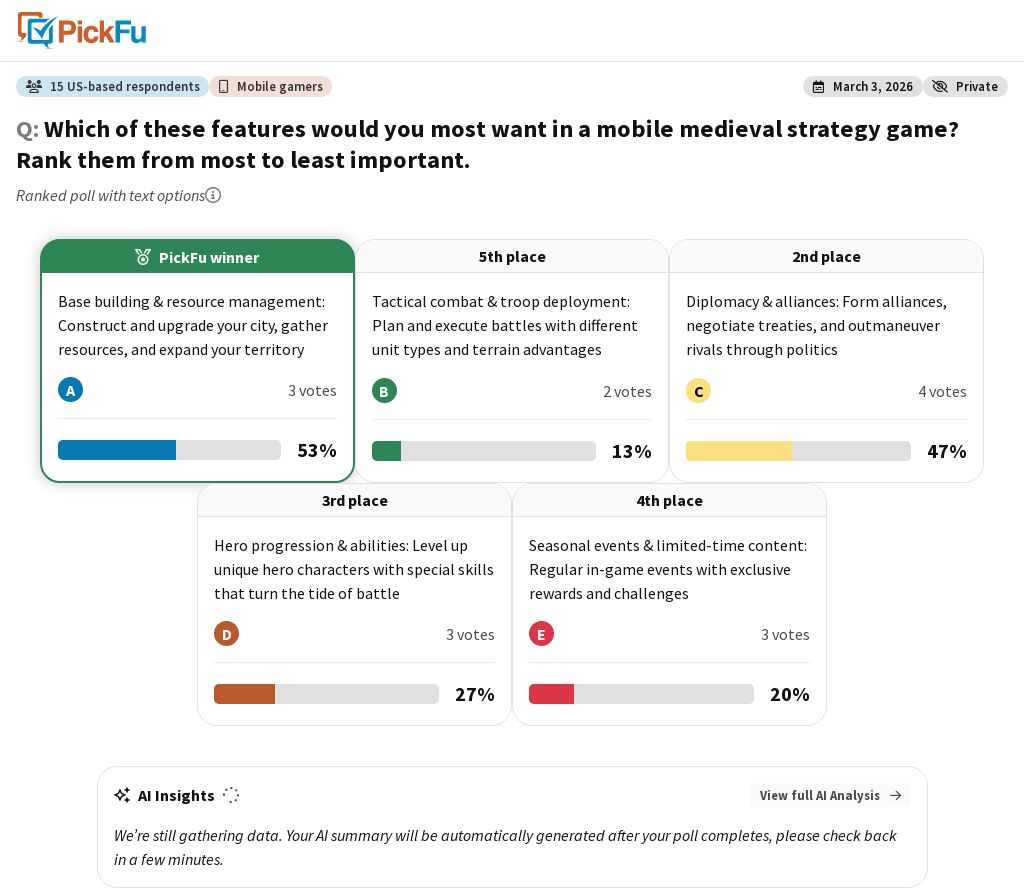
Task: Click the orange option D badge
Action: pyautogui.click(x=227, y=634)
